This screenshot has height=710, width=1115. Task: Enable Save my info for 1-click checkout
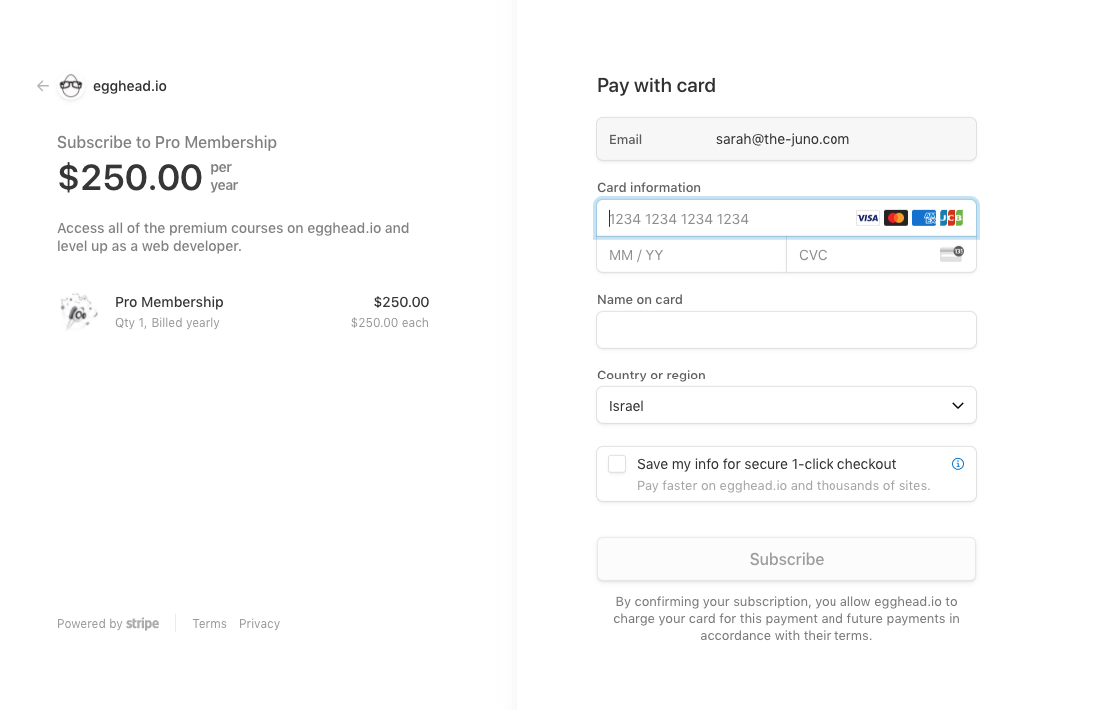(617, 464)
